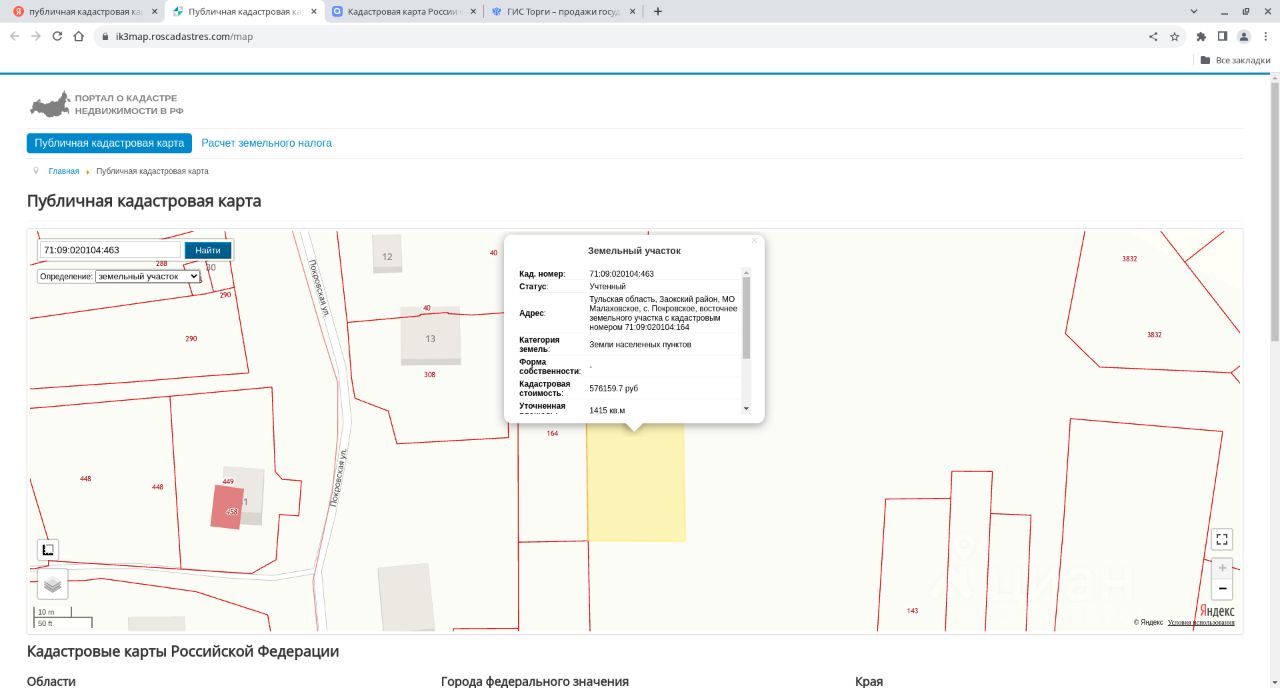Click the share icon in address bar
The height and width of the screenshot is (688, 1280).
point(1153,36)
